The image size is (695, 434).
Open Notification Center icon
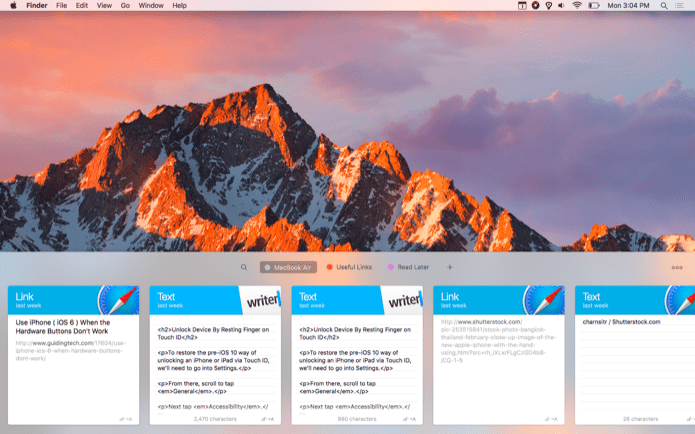679,5
